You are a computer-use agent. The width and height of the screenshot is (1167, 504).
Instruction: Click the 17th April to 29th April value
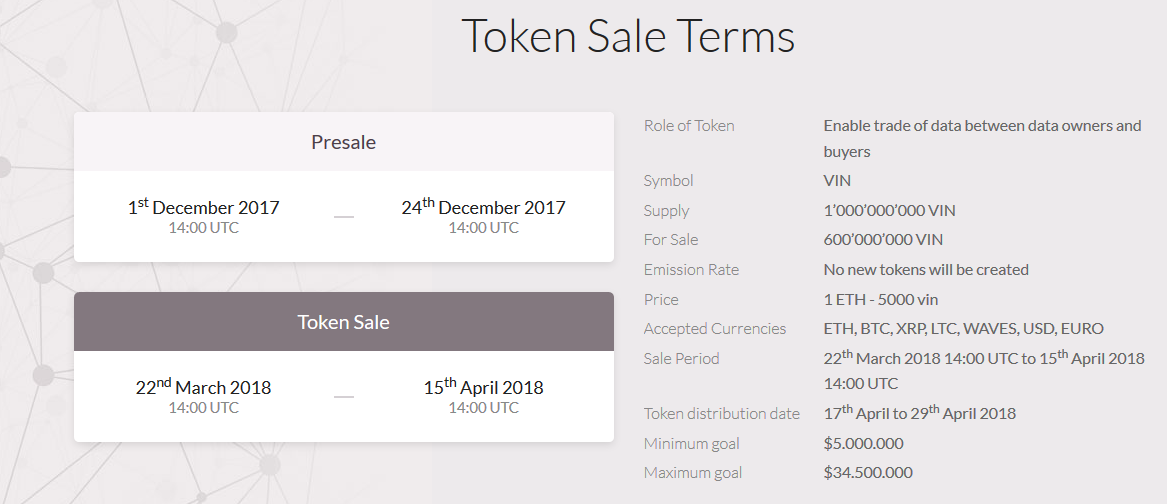(919, 412)
